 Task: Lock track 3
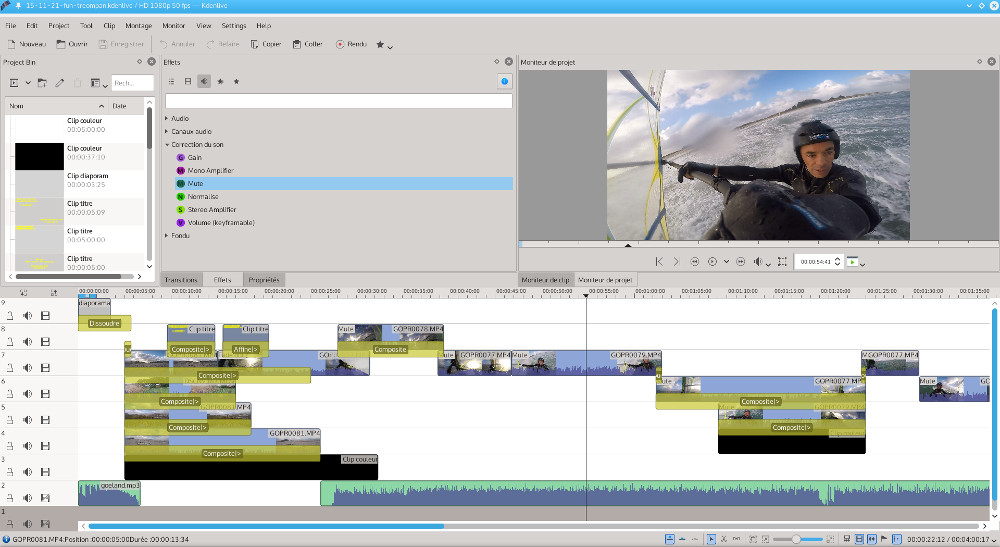[x=10, y=472]
